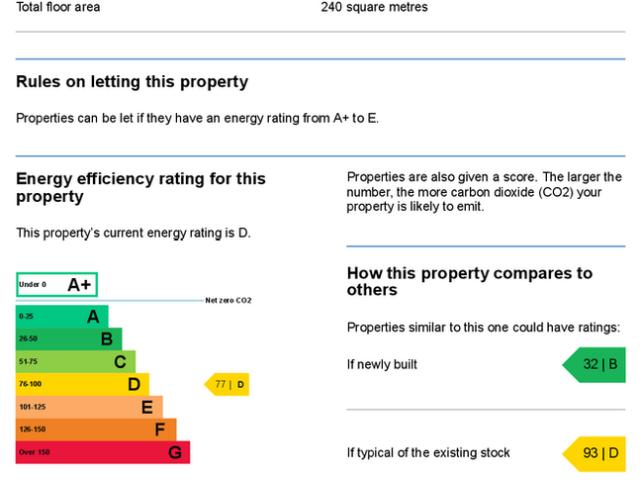Click the green 32 | B rating arrow

tap(595, 364)
